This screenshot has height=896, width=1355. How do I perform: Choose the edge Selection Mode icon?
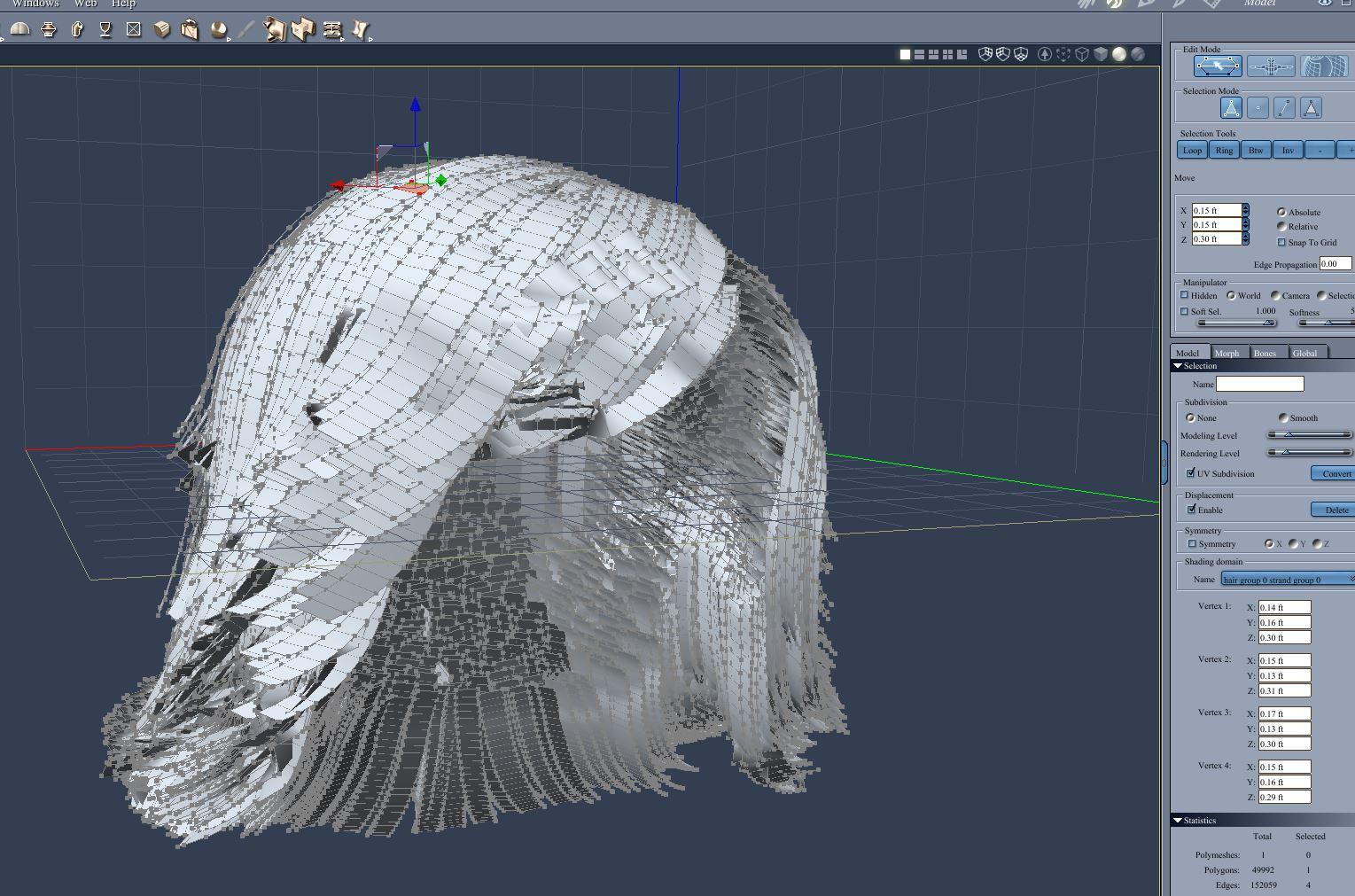point(1284,108)
